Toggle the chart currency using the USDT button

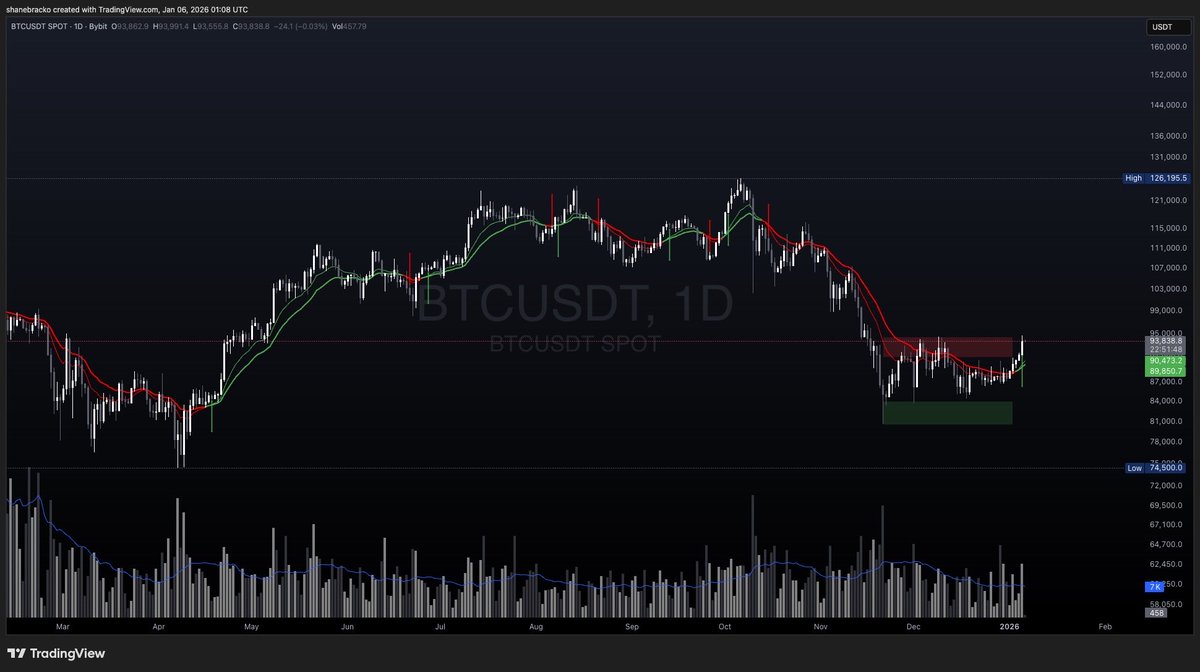pyautogui.click(x=1168, y=27)
